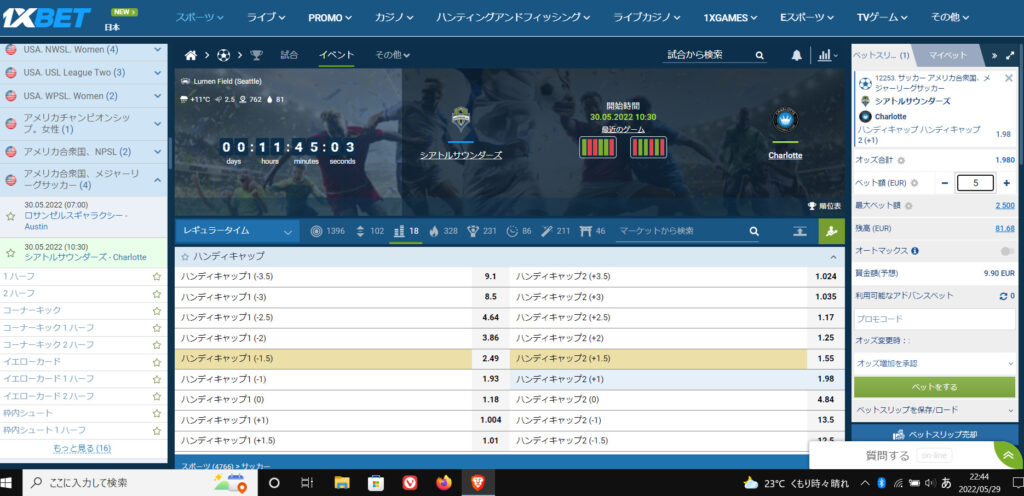Toggle favorite star for 枠内シュート
This screenshot has height=496, width=1024.
coord(156,414)
